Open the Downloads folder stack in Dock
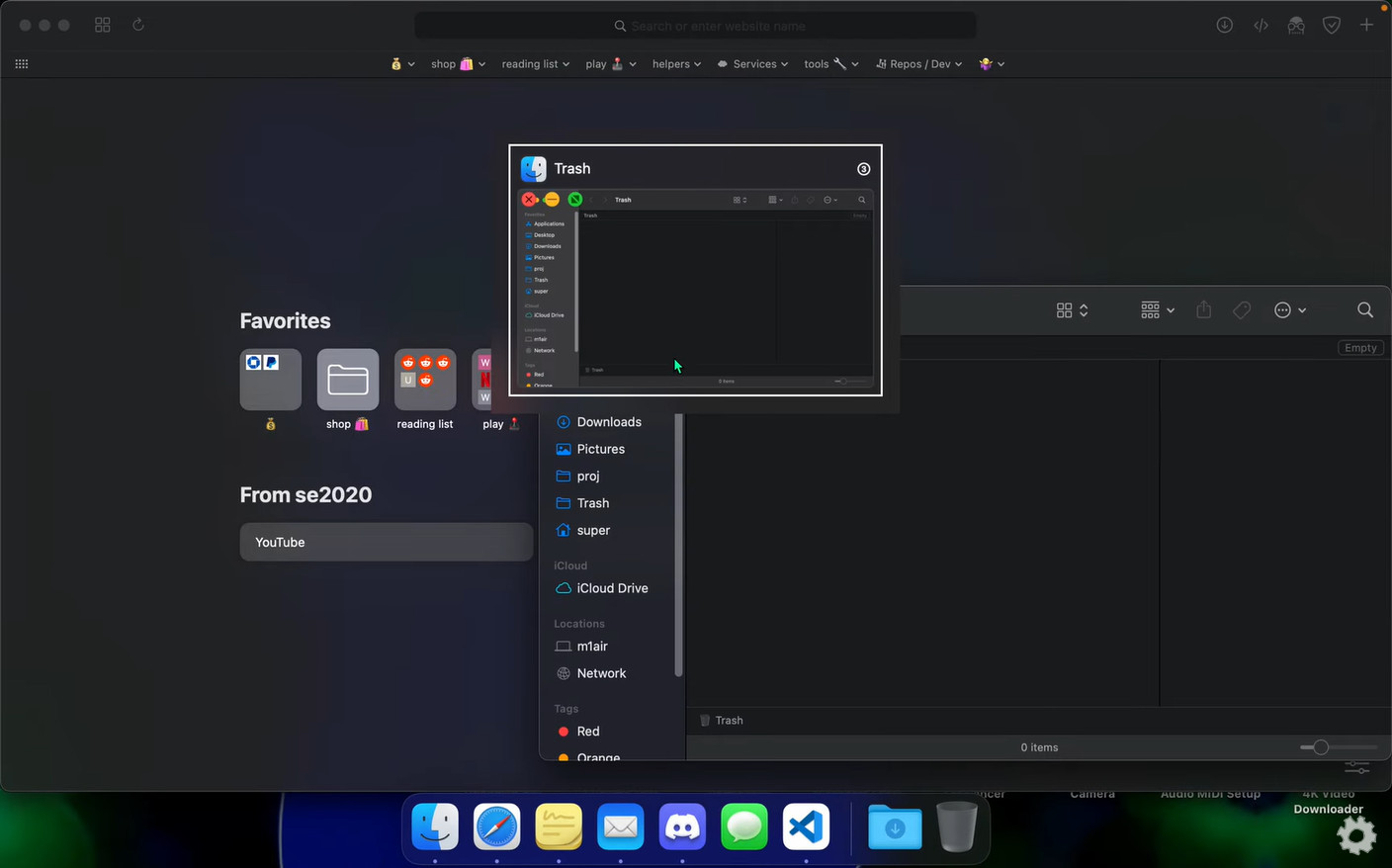The height and width of the screenshot is (868, 1392). [x=895, y=826]
